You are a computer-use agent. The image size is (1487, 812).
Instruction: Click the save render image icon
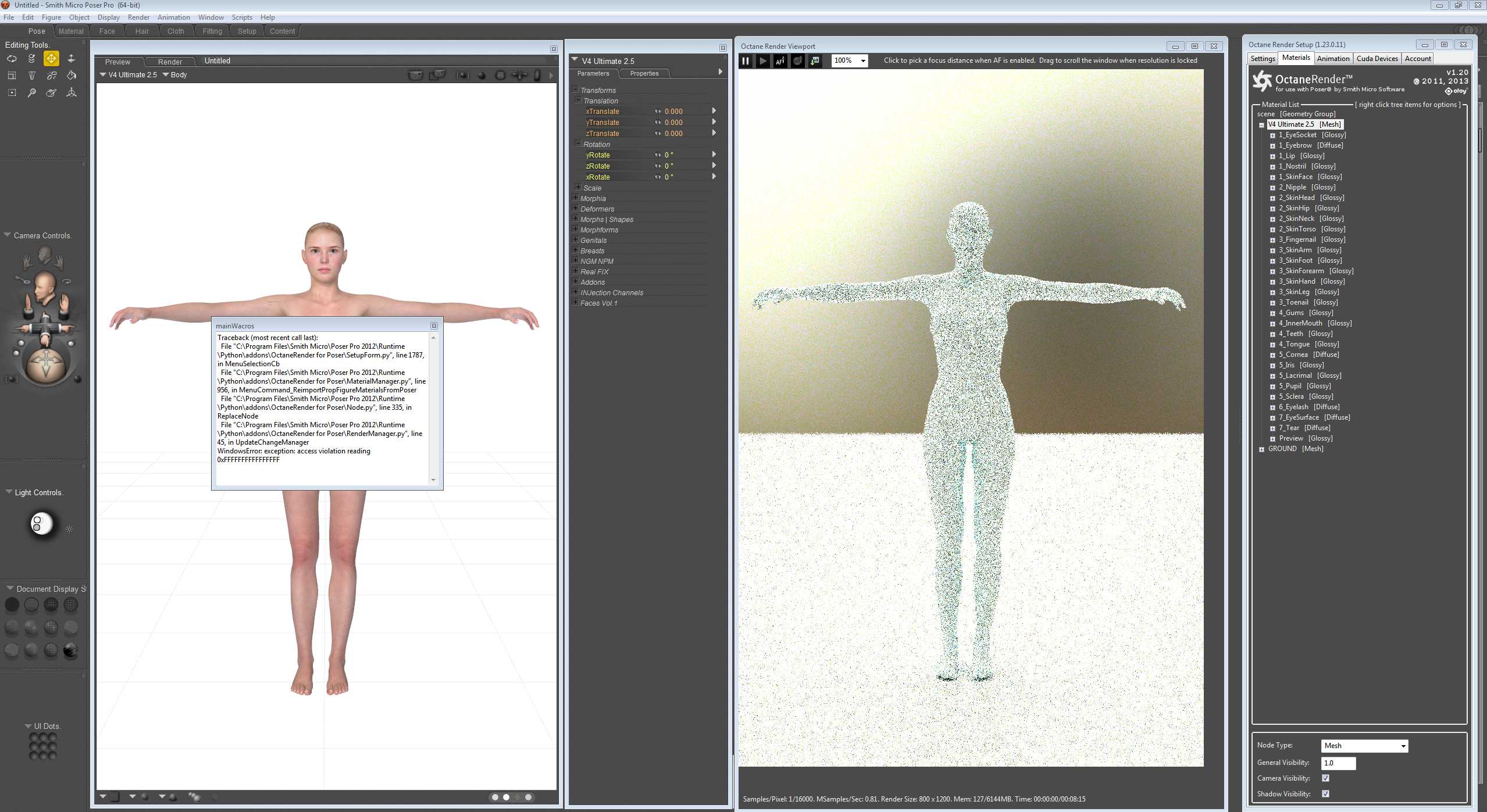(x=815, y=60)
